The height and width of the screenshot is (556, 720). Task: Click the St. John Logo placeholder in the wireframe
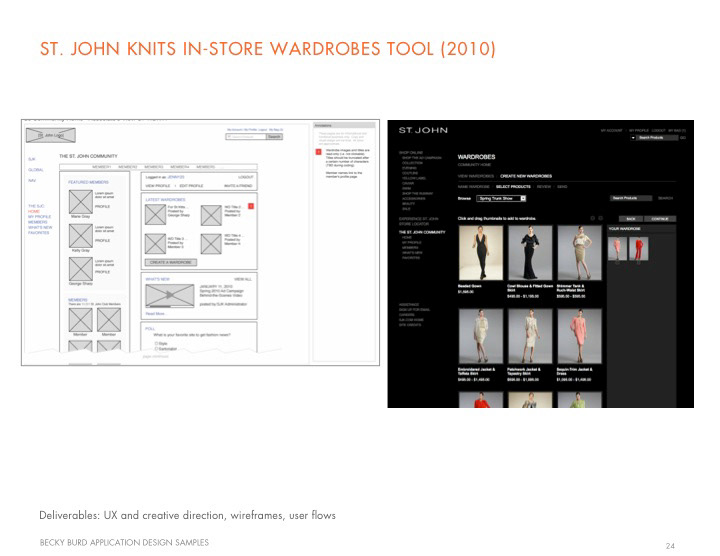tap(51, 135)
